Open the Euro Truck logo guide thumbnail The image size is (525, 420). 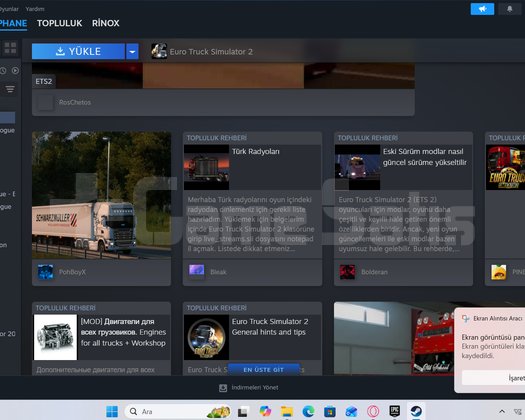click(x=506, y=167)
